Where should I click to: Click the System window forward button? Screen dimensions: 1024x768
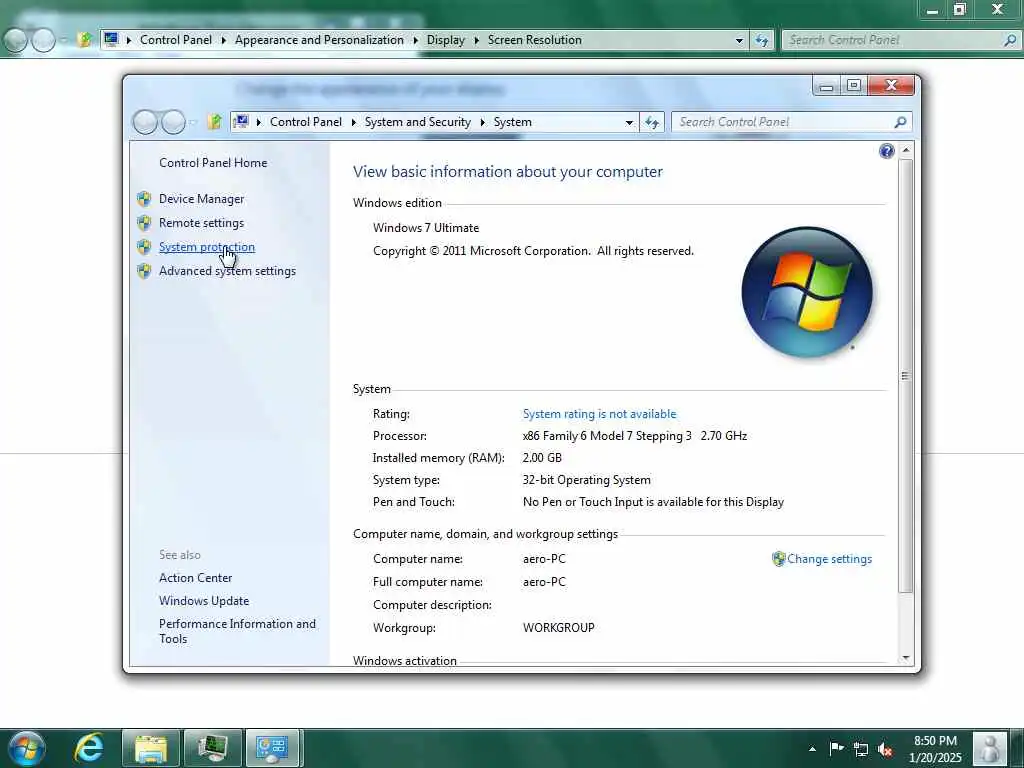tap(173, 122)
